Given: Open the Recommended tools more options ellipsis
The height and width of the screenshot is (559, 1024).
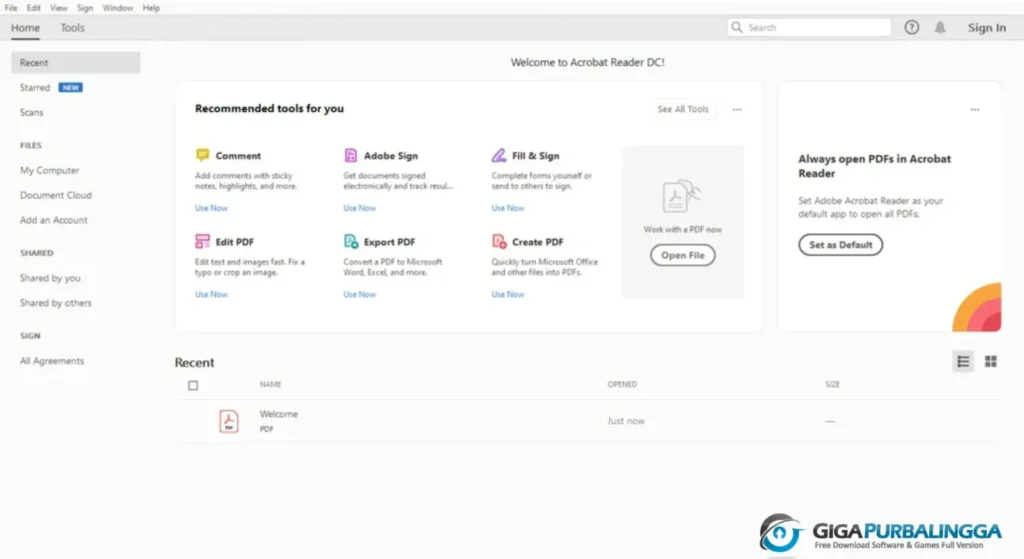Looking at the screenshot, I should 737,110.
